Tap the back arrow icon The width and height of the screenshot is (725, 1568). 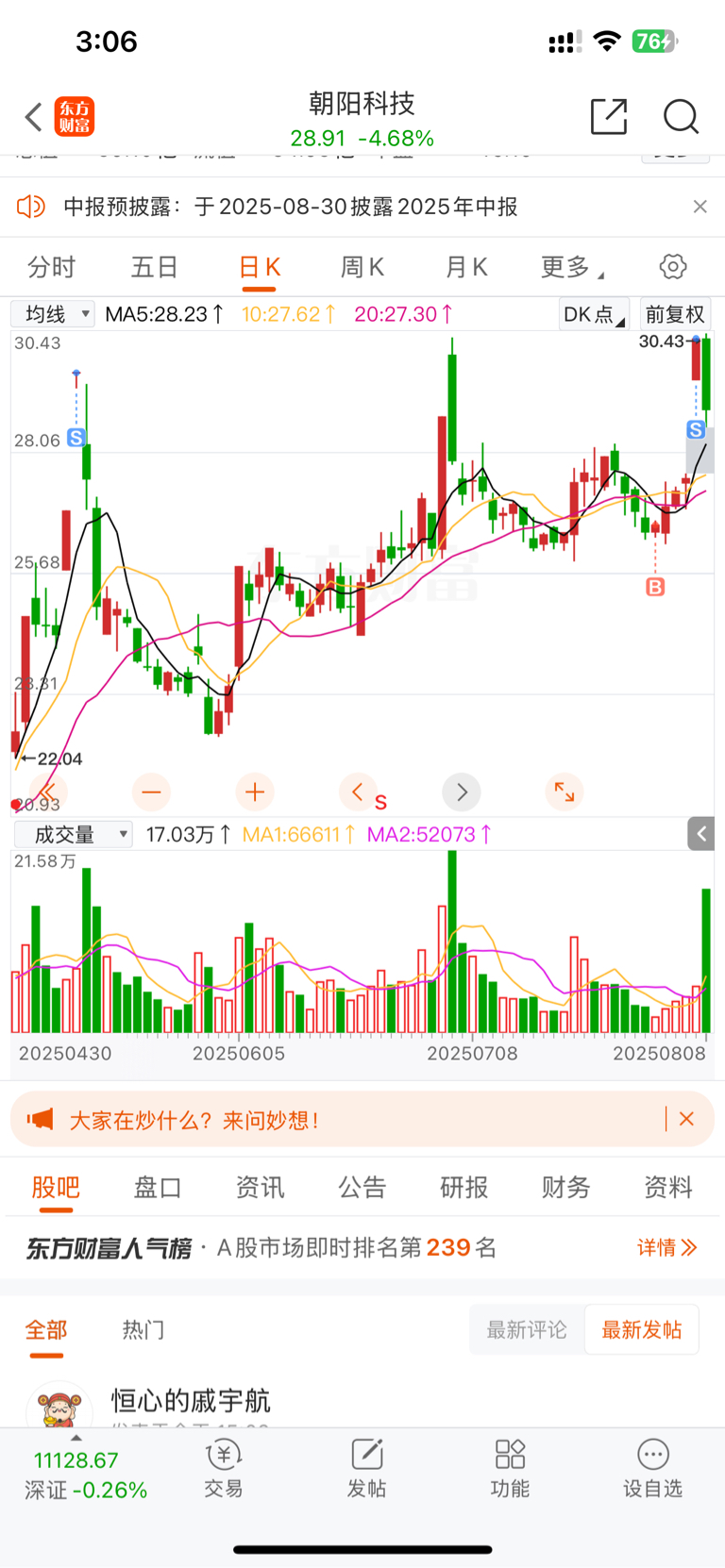pyautogui.click(x=34, y=117)
